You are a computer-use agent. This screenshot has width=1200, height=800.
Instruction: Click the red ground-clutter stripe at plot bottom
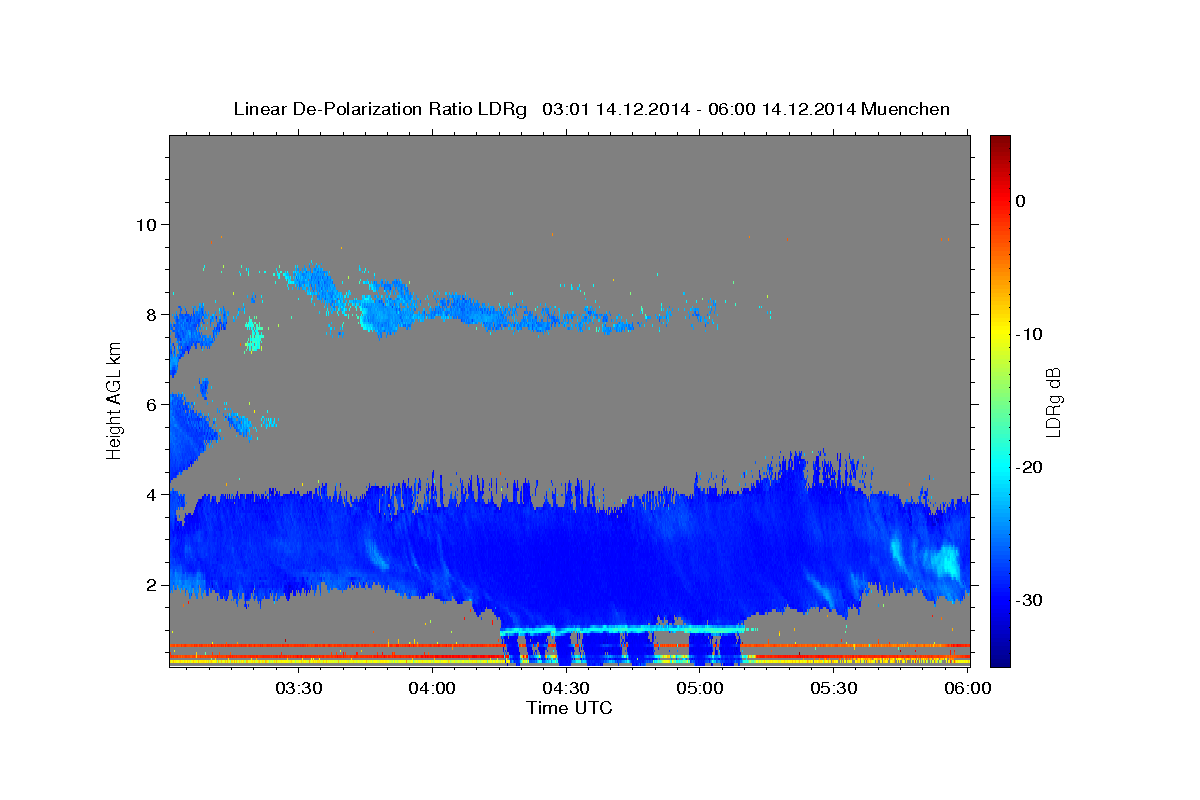(x=570, y=646)
